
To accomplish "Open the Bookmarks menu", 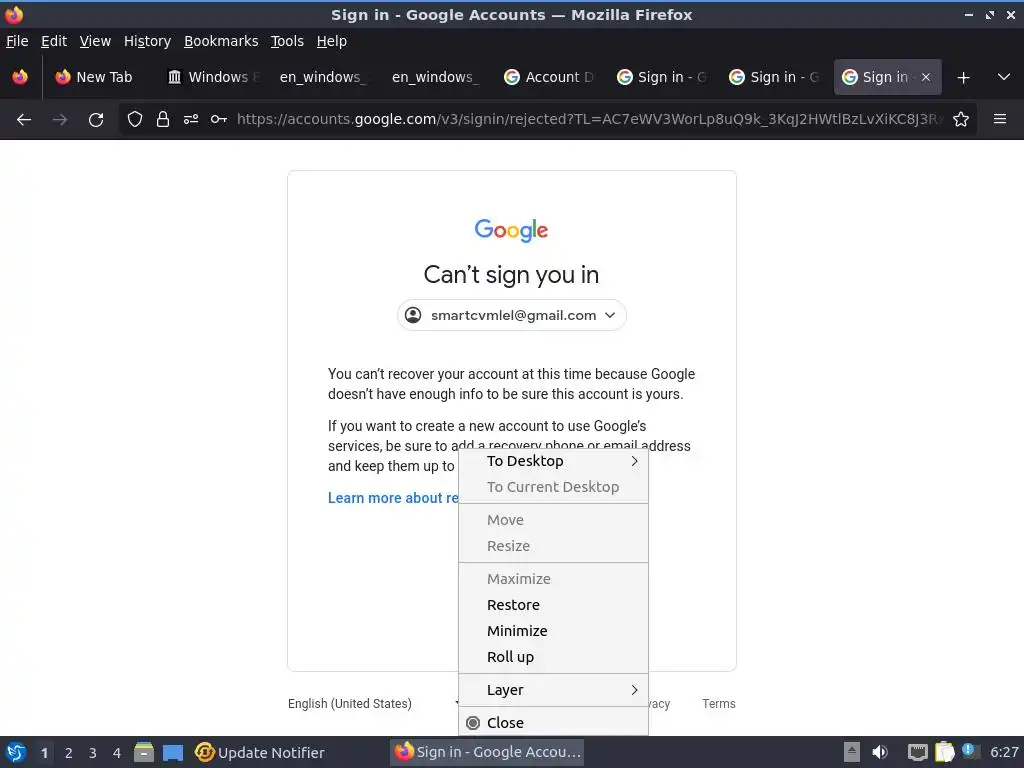I will 221,41.
